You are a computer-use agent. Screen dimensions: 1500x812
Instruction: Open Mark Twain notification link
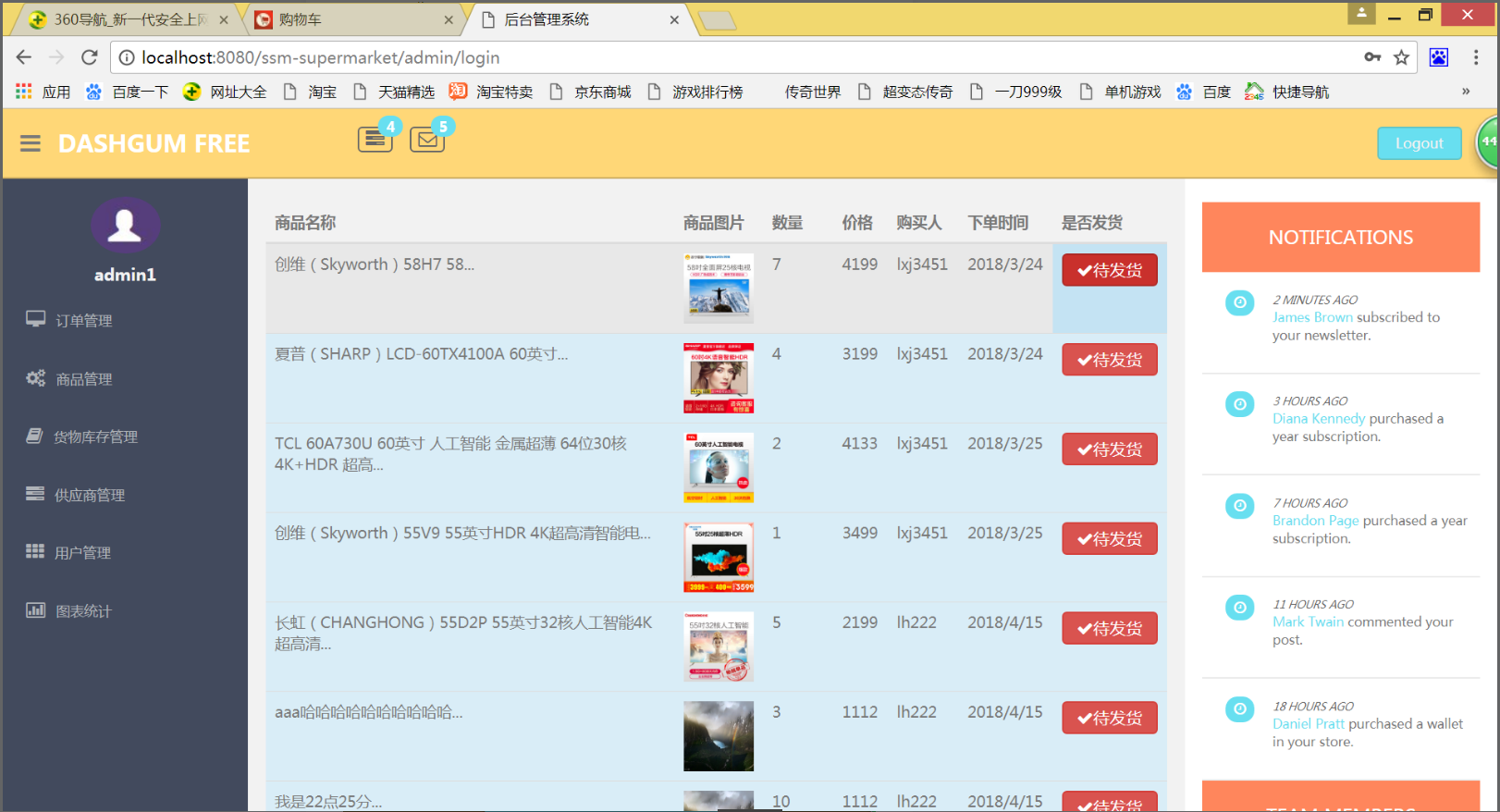point(1308,621)
